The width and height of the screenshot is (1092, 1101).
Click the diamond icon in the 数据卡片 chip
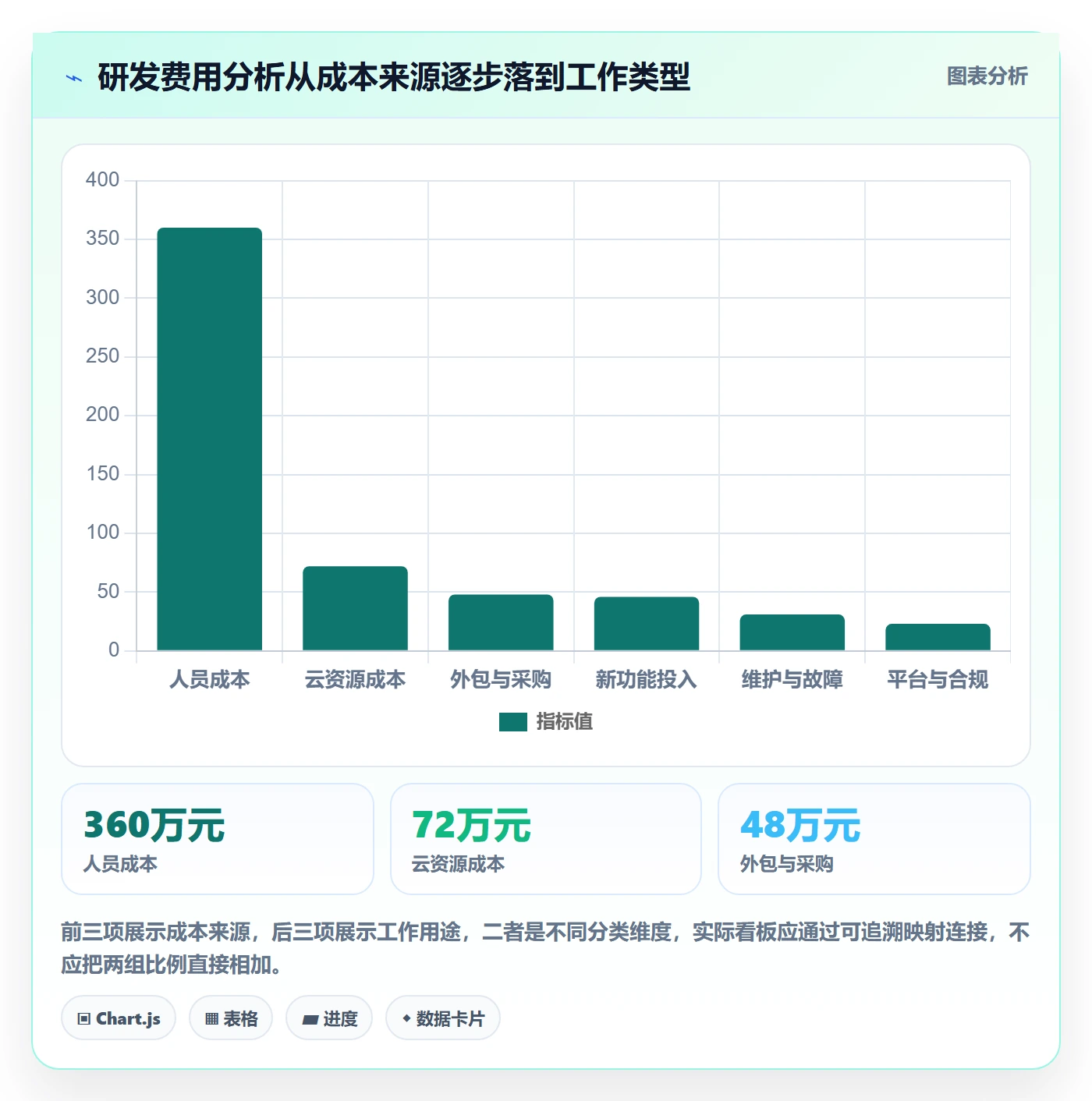click(x=406, y=1018)
